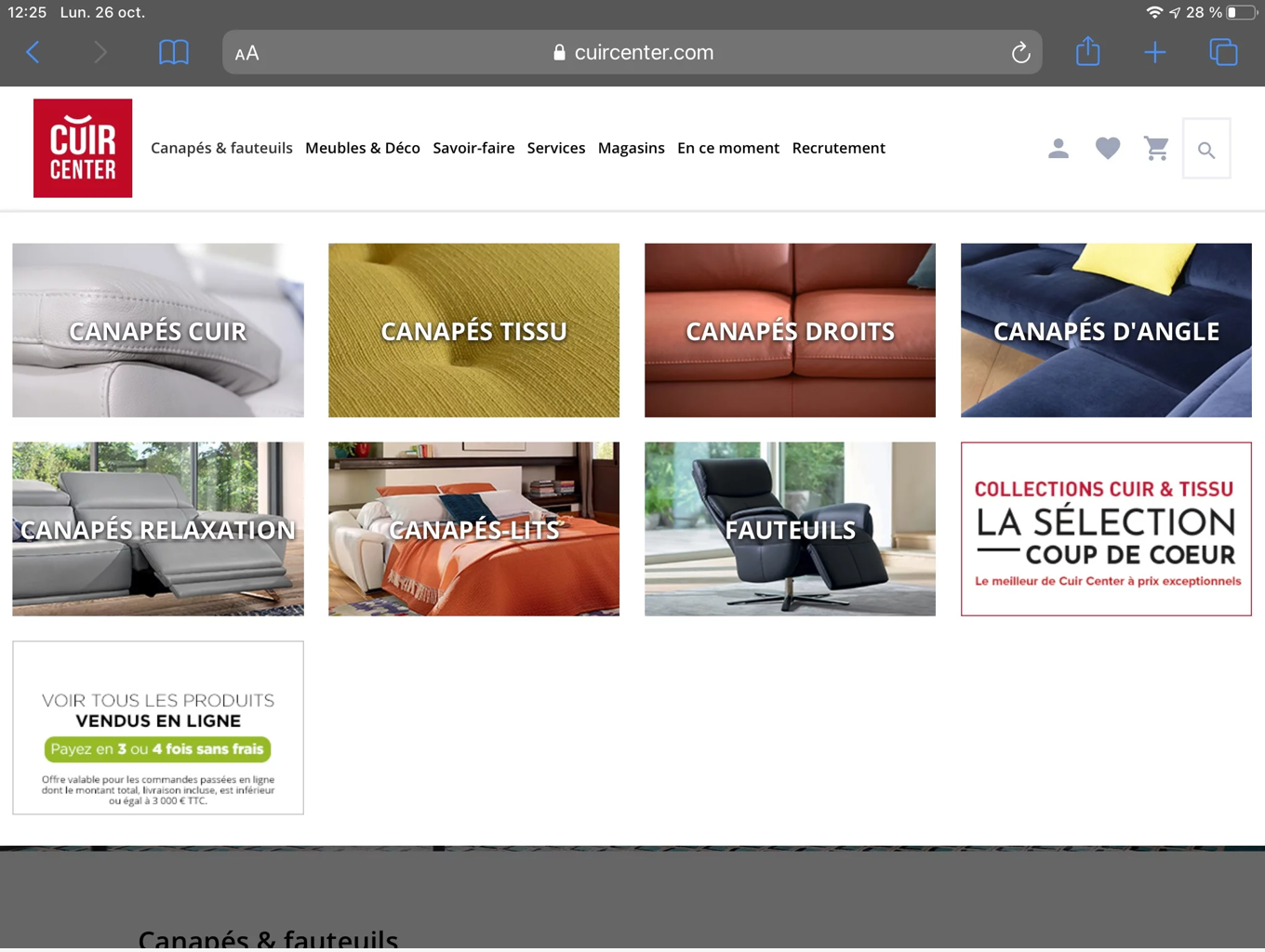This screenshot has height=952, width=1265.
Task: Open the Meubles & Déco menu
Action: (x=363, y=149)
